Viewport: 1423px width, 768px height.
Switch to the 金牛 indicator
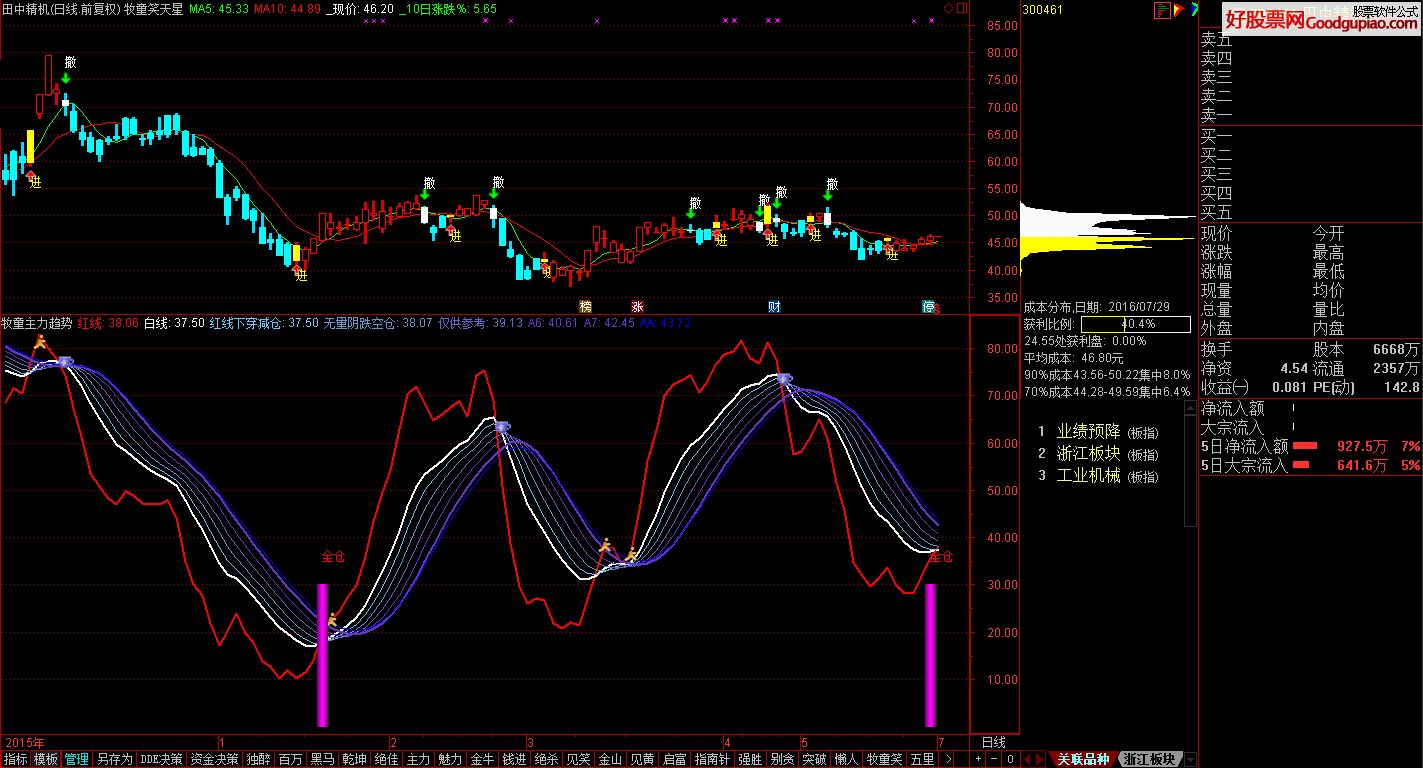pyautogui.click(x=482, y=759)
